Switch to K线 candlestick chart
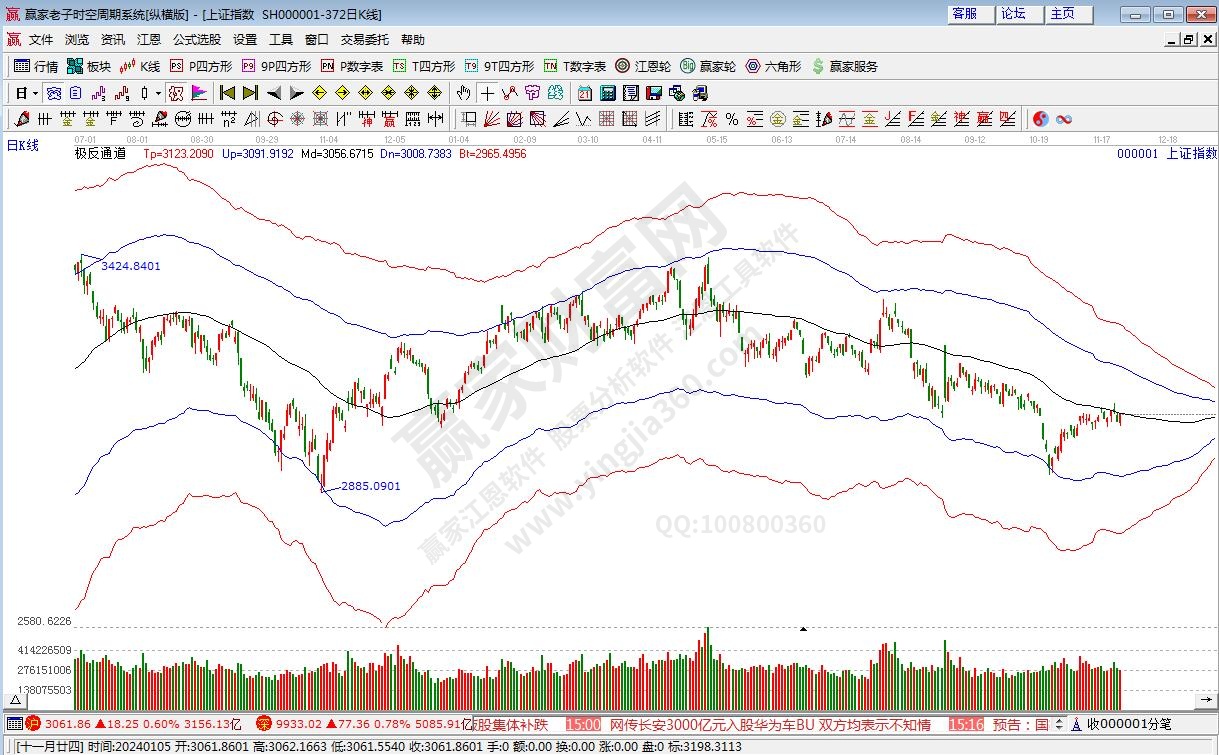This screenshot has width=1219, height=755. pyautogui.click(x=140, y=67)
